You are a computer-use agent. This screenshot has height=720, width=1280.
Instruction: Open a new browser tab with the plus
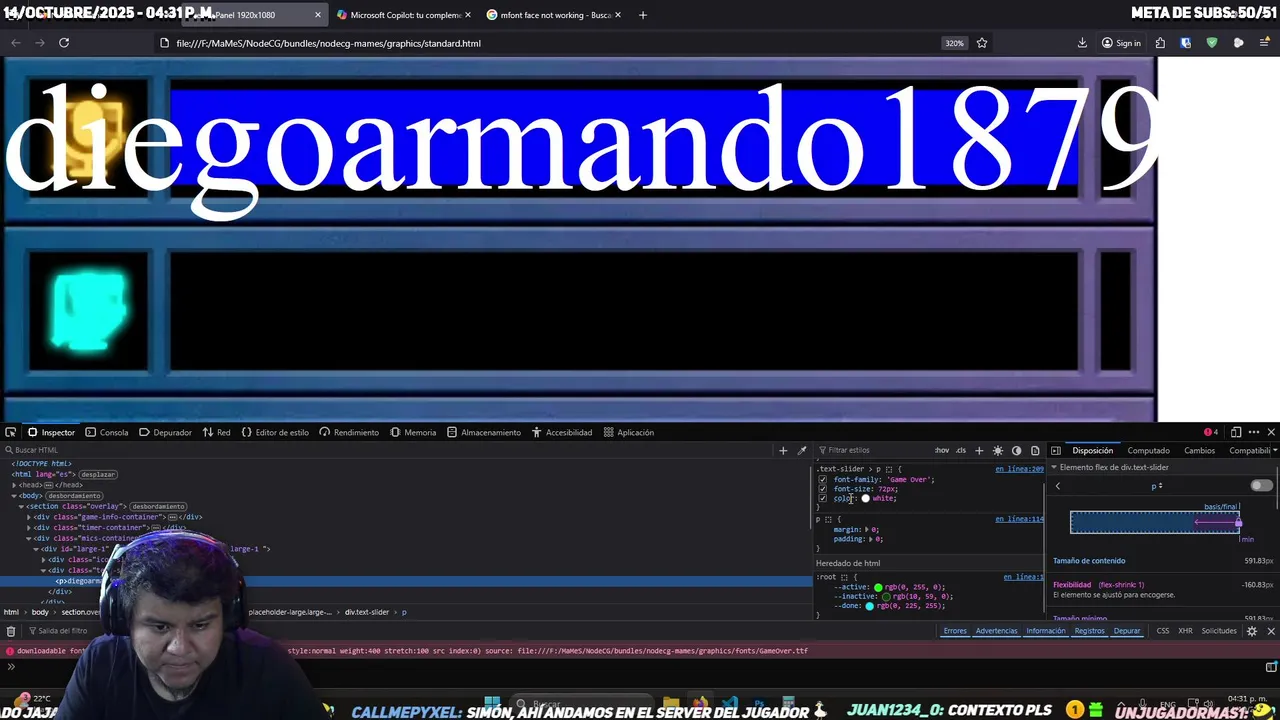click(642, 15)
